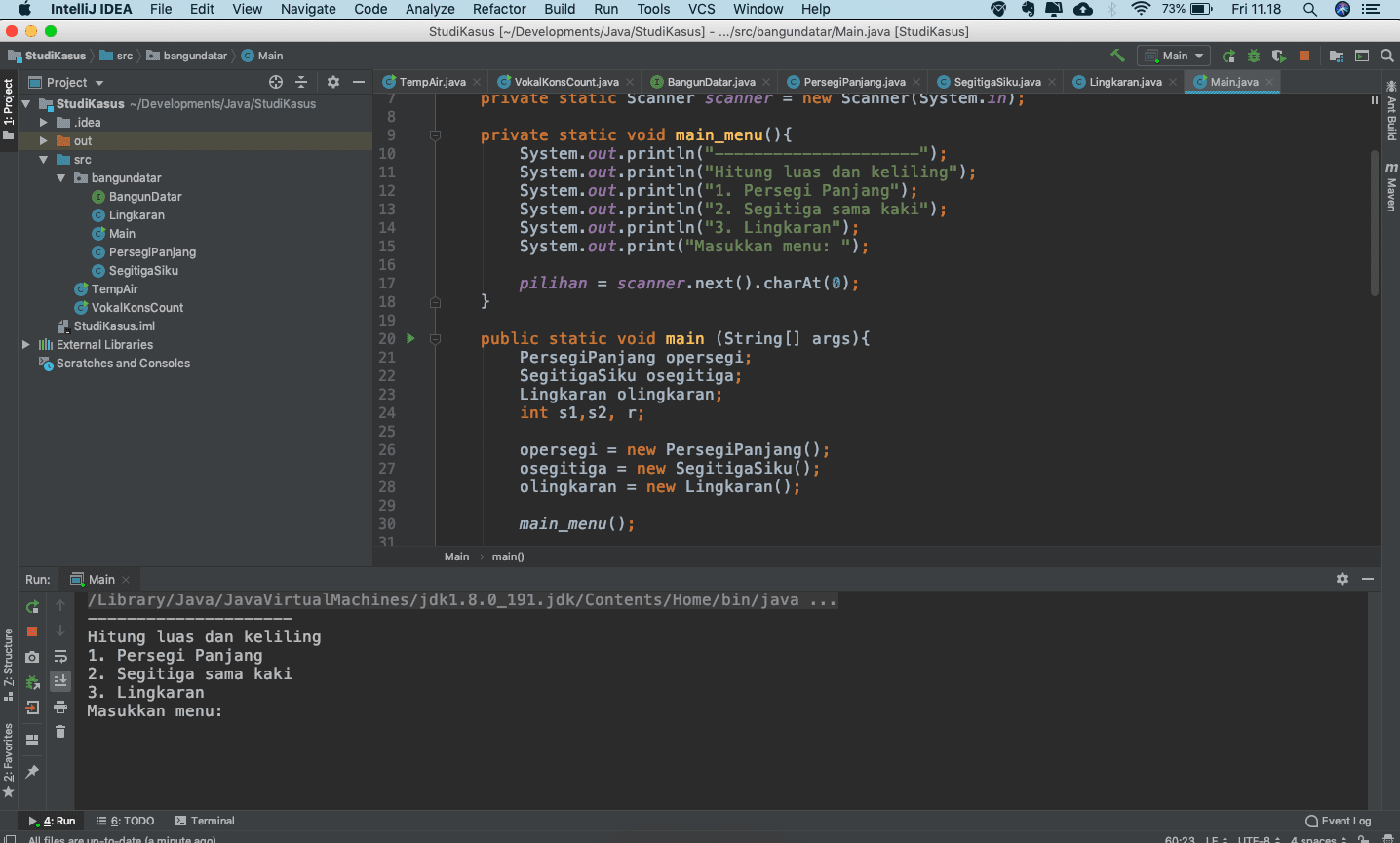Toggle pin tab in Run panel
This screenshot has width=1400, height=843.
(32, 772)
